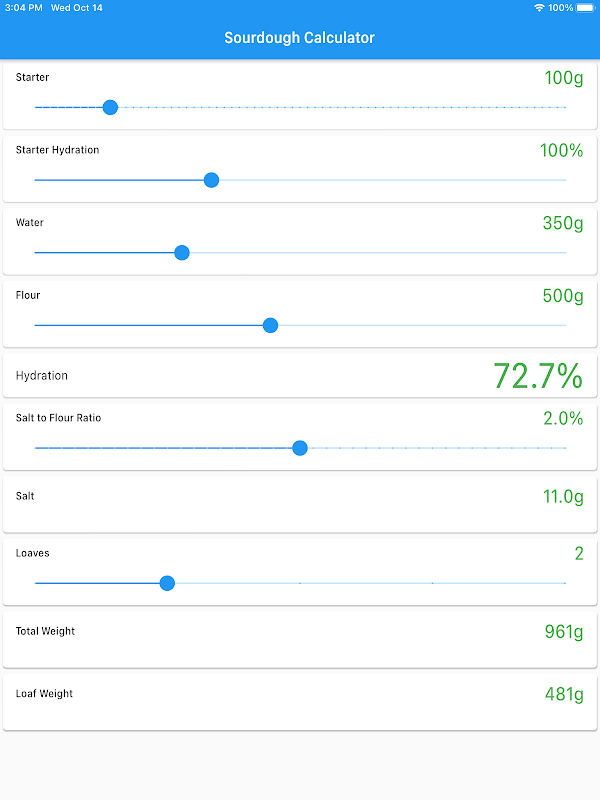Click the Starter slider handle
Screen dimensions: 600x800
110,107
